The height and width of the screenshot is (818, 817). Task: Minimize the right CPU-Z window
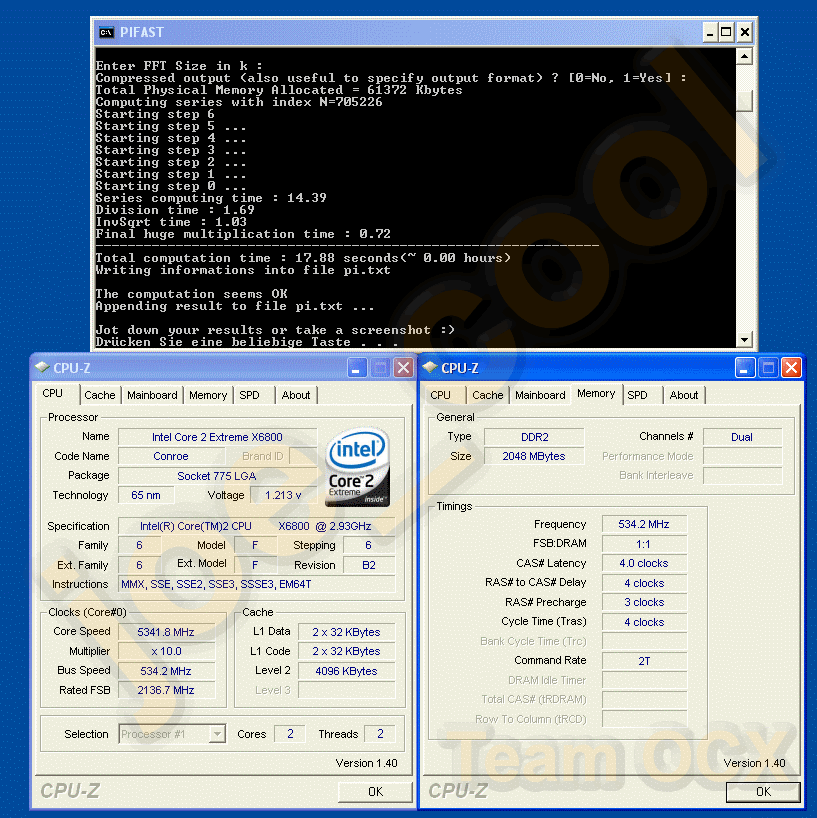[745, 368]
